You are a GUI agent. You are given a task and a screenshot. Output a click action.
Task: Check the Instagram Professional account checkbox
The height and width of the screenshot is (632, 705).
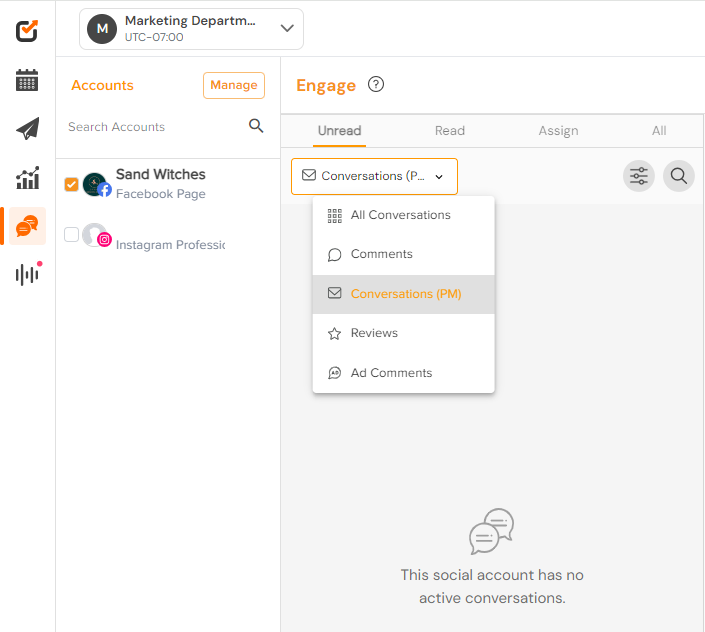pyautogui.click(x=71, y=234)
